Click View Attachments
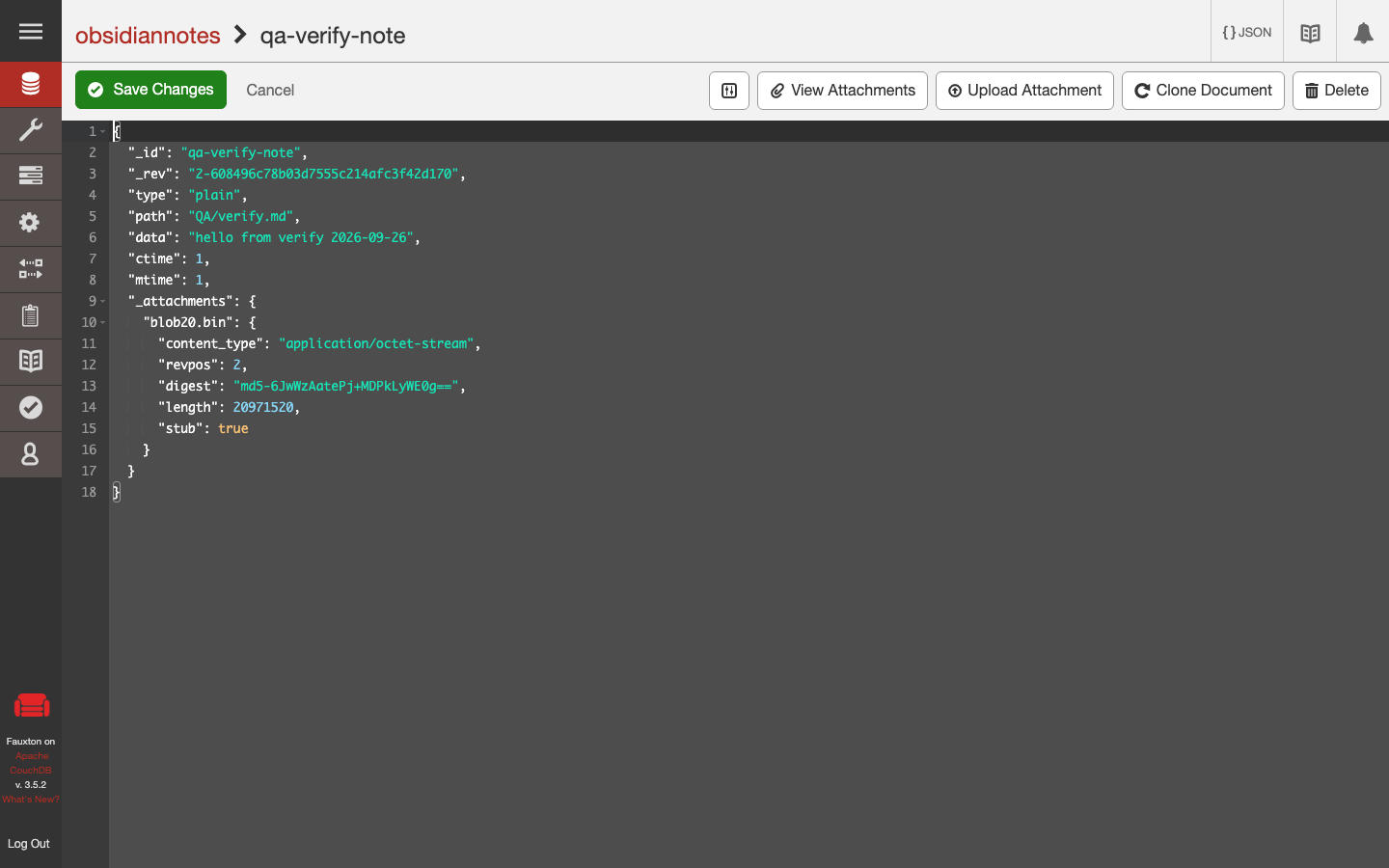This screenshot has height=868, width=1389. (x=842, y=91)
